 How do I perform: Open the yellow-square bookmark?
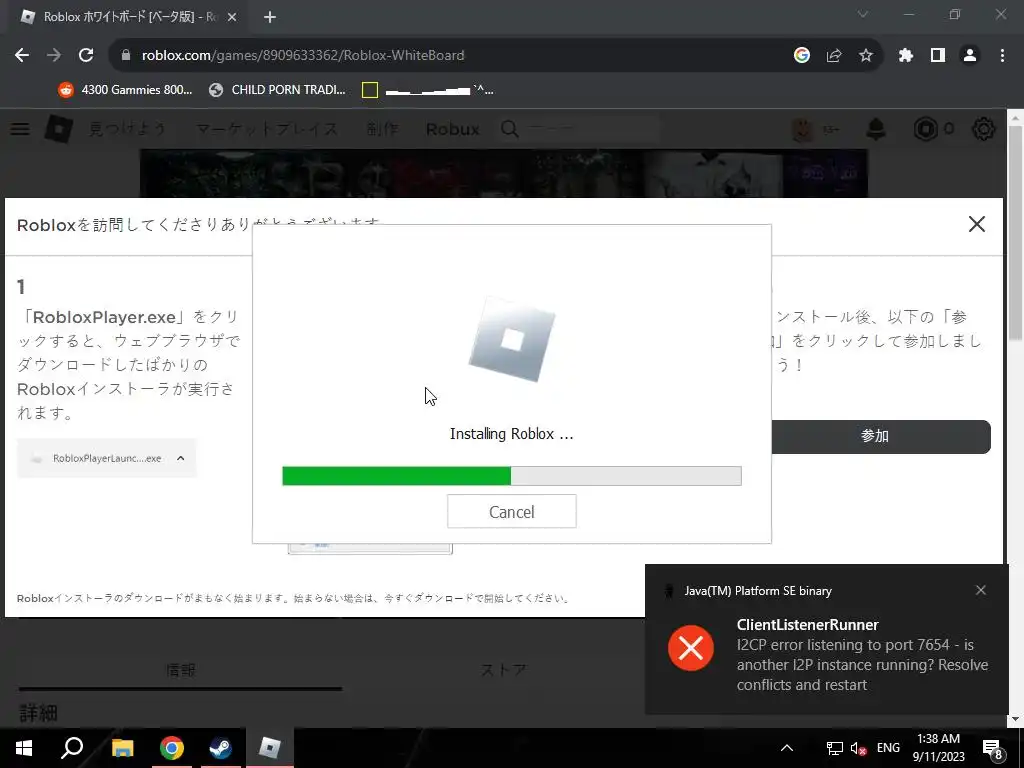pyautogui.click(x=428, y=90)
